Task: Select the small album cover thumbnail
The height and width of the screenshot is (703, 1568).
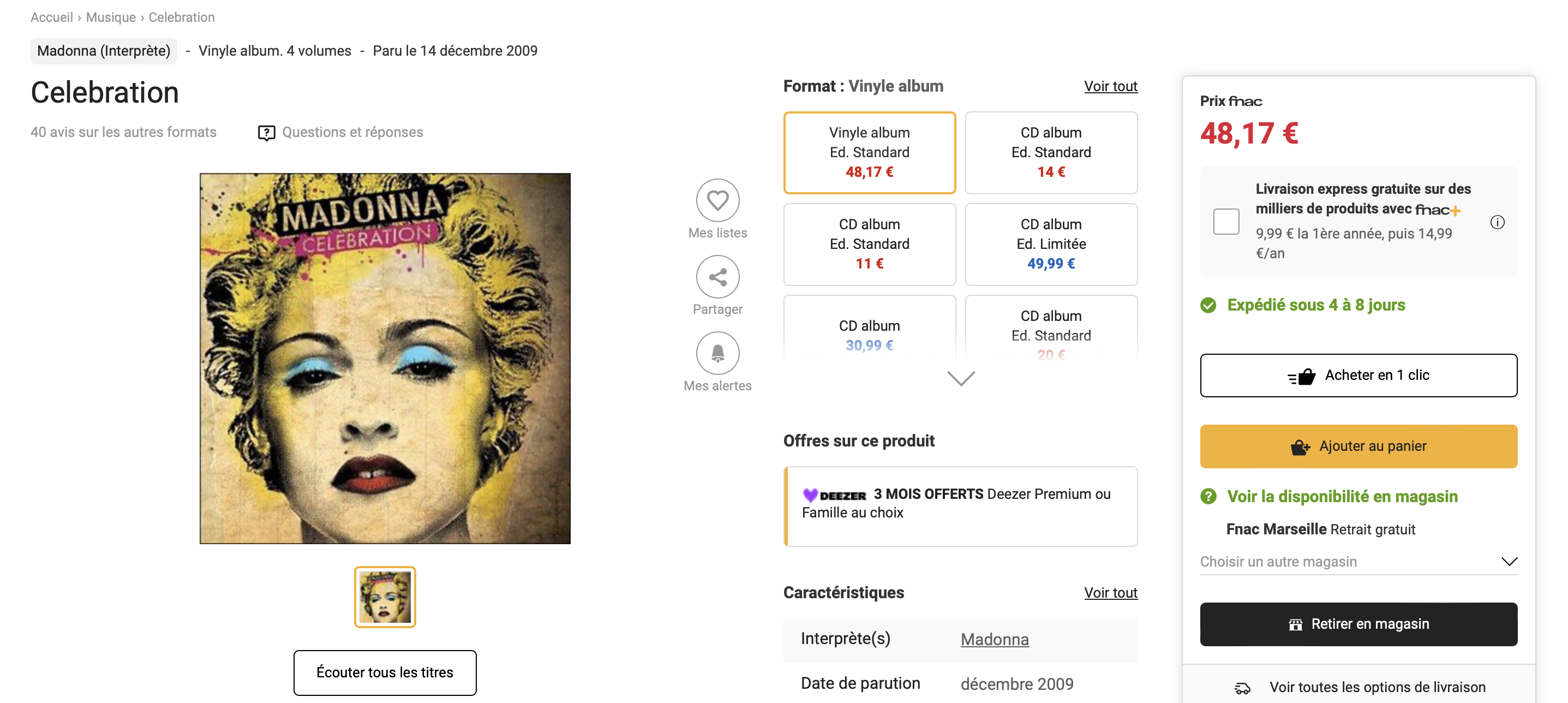Action: click(385, 597)
